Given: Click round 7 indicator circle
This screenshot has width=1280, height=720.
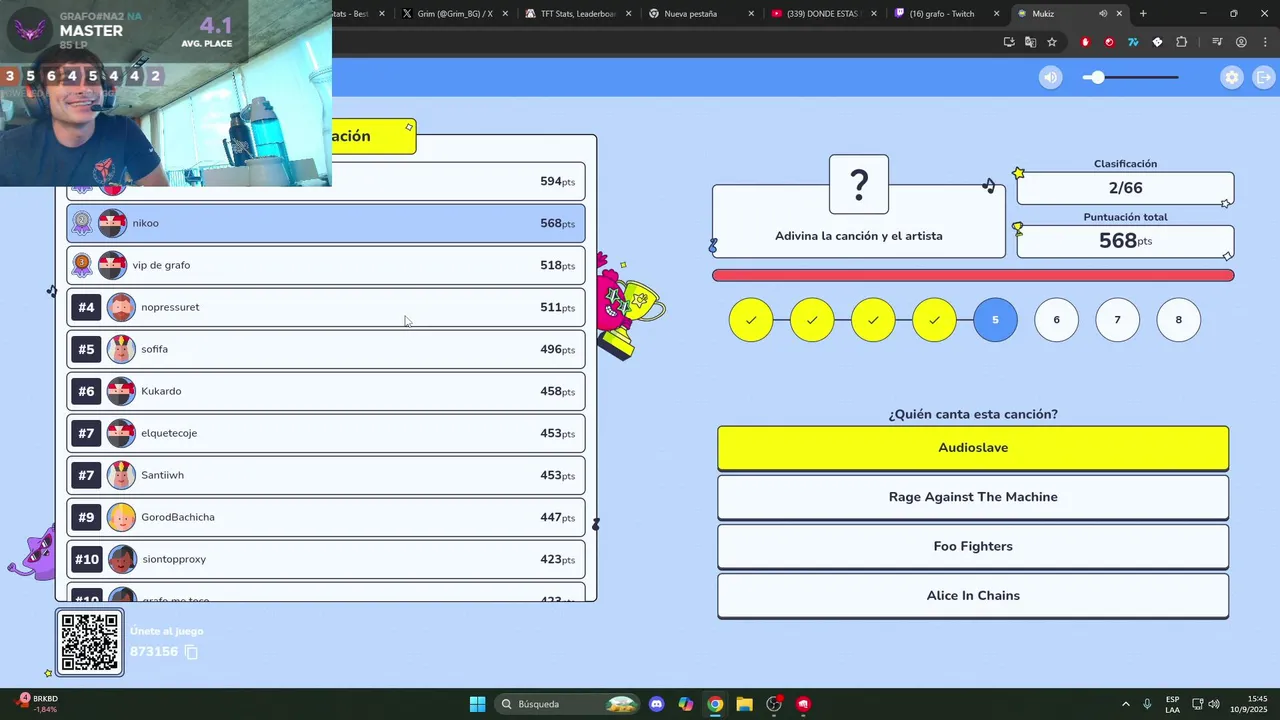Looking at the screenshot, I should click(x=1117, y=320).
